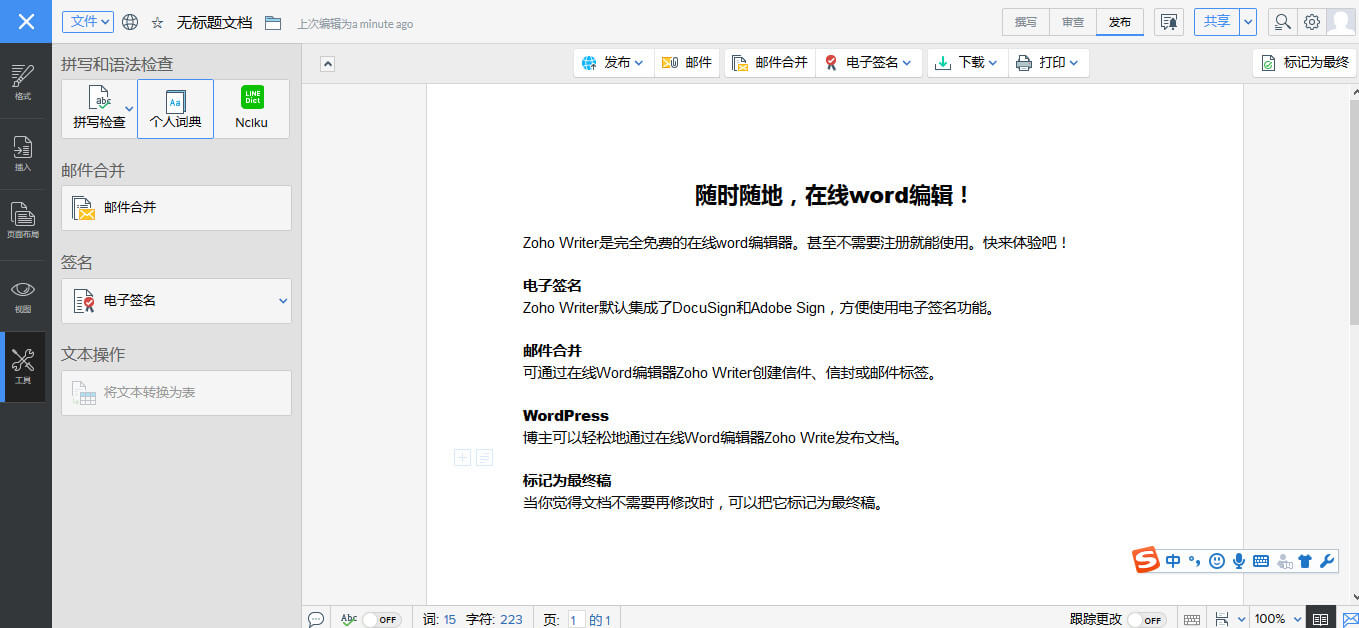
Task: Click the 共享 share button
Action: 1216,22
